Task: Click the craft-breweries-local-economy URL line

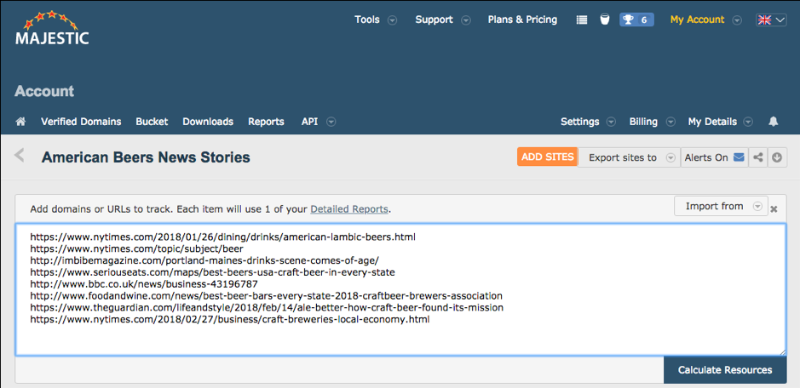Action: tap(230, 320)
